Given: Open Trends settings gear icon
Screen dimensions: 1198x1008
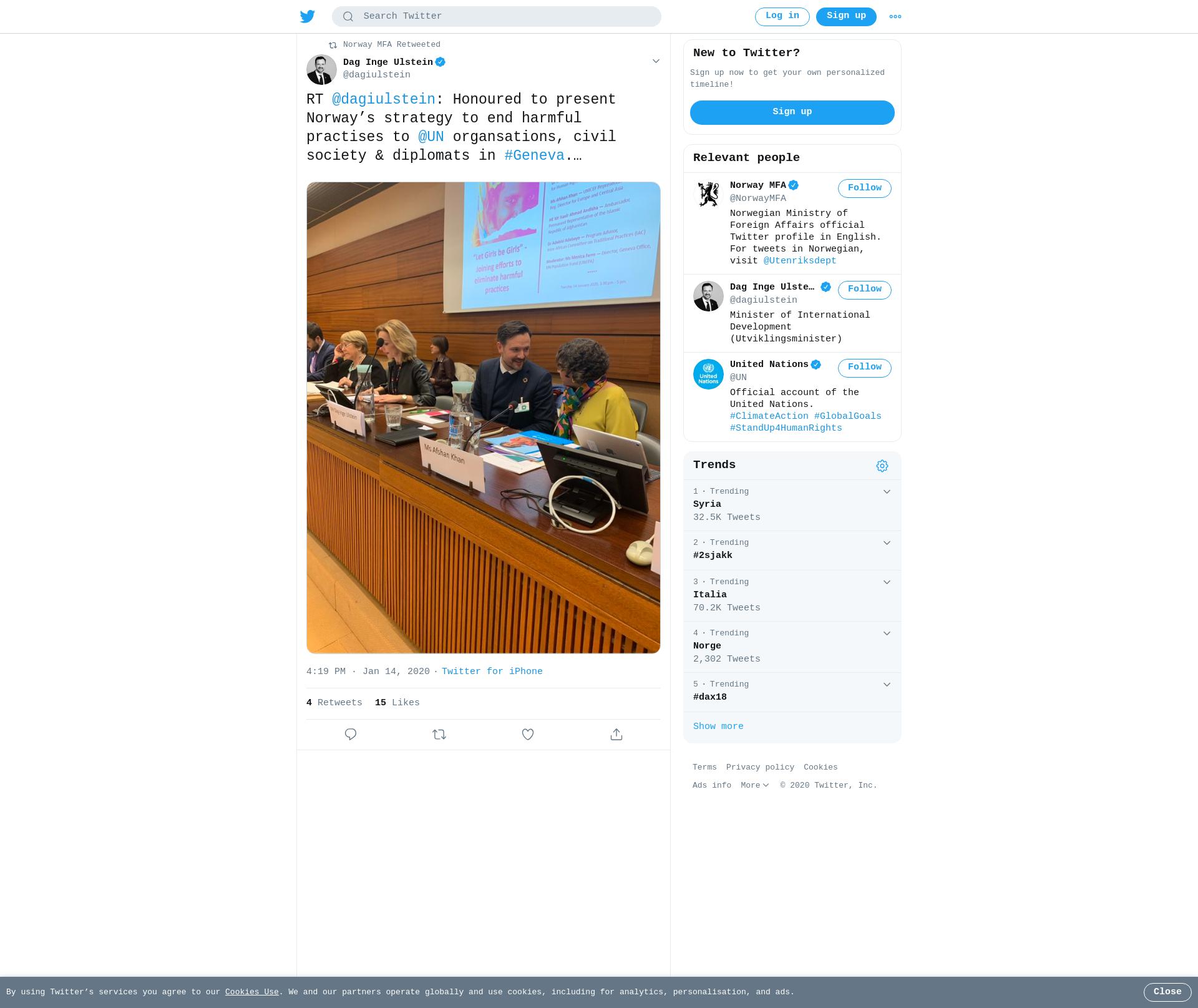Looking at the screenshot, I should pos(882,466).
